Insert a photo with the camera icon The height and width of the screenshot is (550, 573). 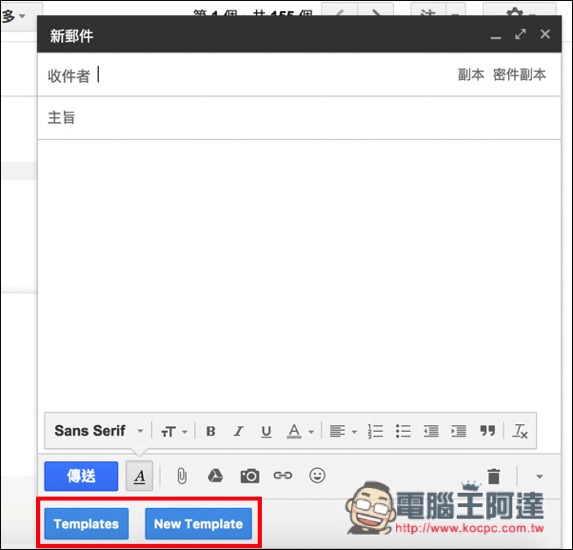click(250, 476)
